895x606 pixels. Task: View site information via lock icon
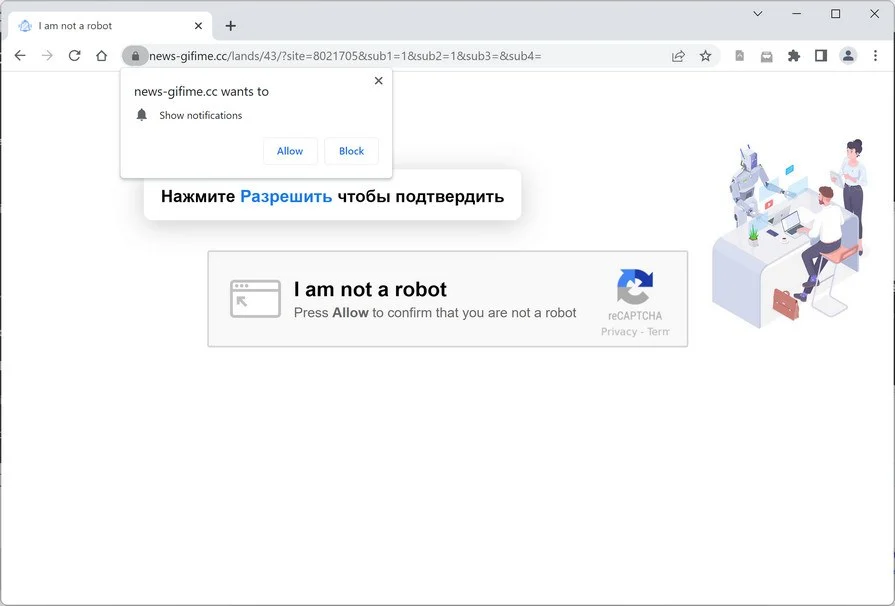coord(135,55)
